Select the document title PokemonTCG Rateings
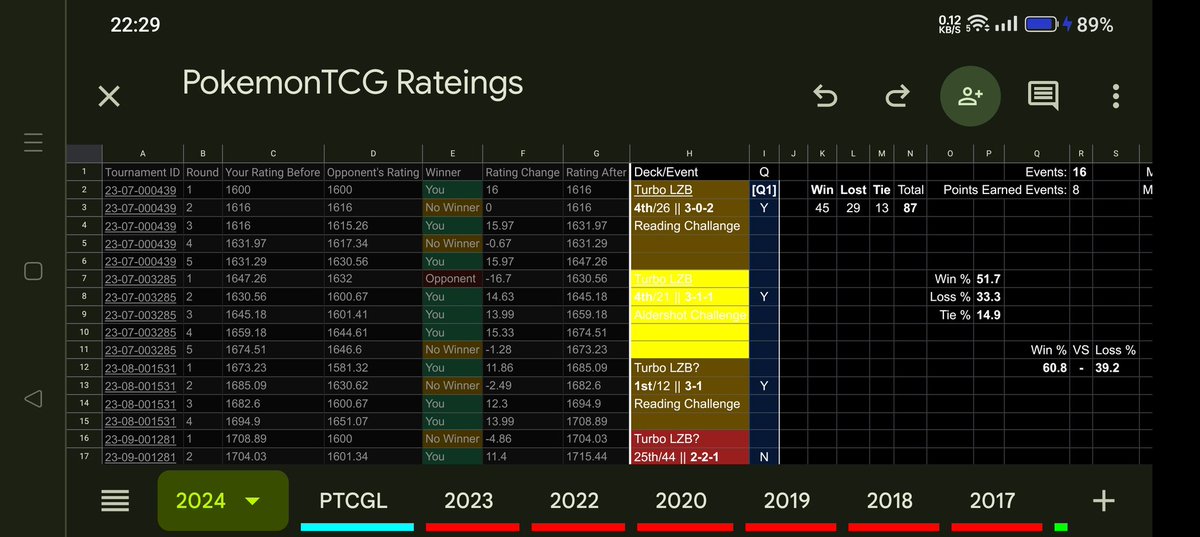 (x=353, y=83)
